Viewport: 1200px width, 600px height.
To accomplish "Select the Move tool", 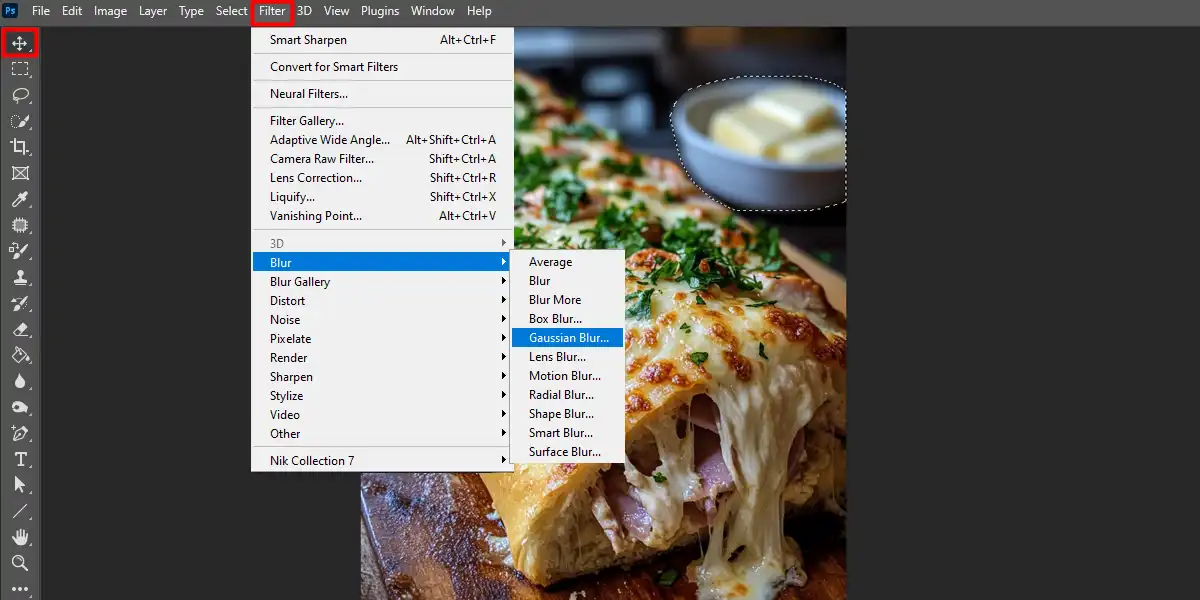I will coord(20,43).
